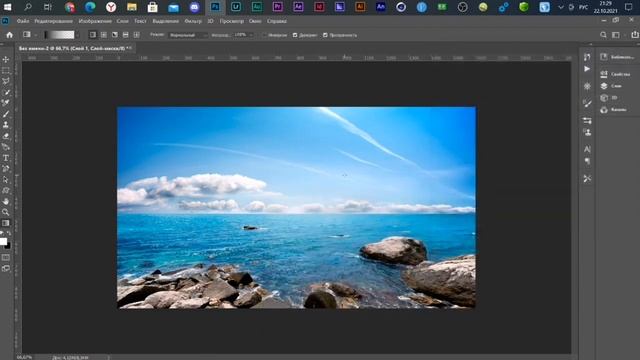Viewport: 640px width, 360px height.
Task: Open the Свойства panel button
Action: [x=616, y=74]
